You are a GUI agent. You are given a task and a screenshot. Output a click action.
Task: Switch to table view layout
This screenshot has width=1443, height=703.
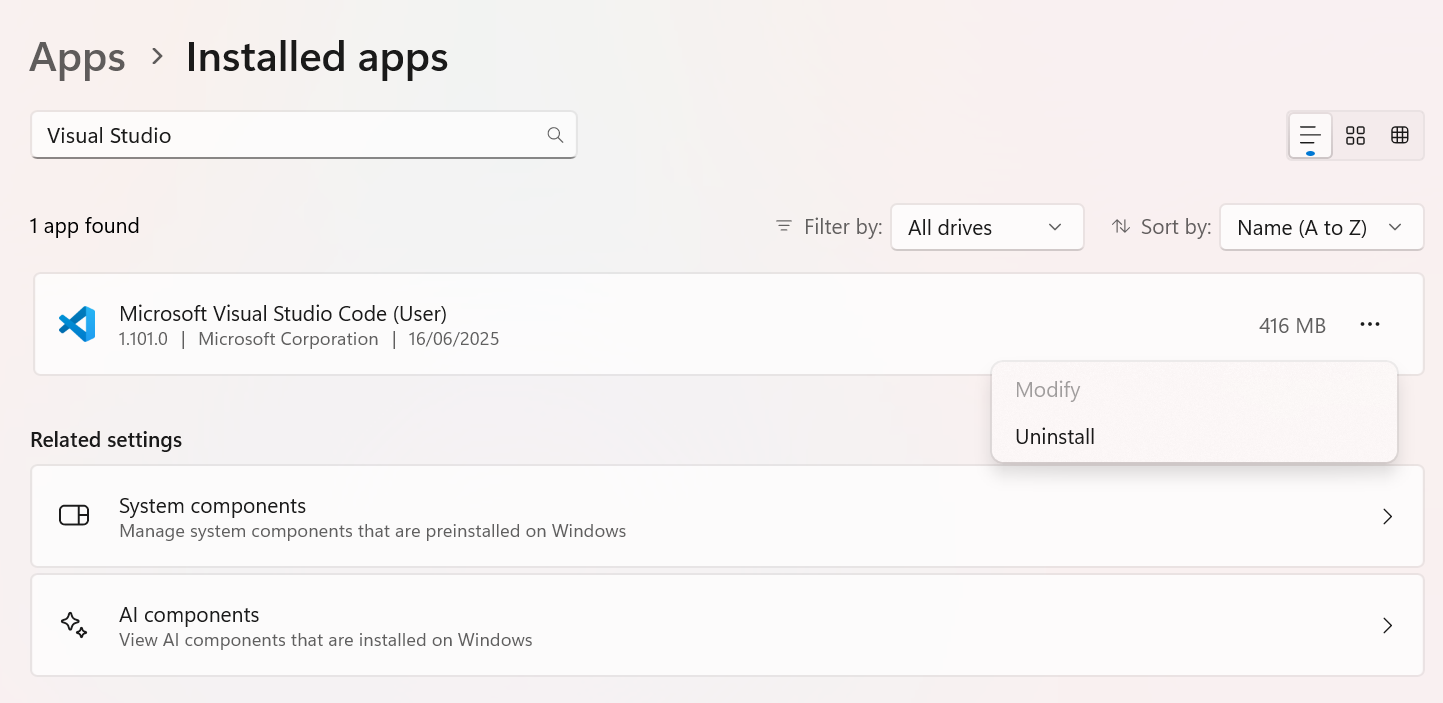tap(1400, 135)
